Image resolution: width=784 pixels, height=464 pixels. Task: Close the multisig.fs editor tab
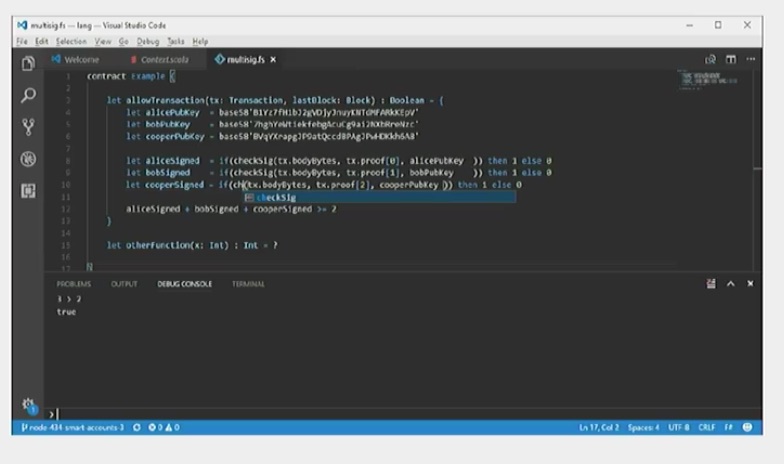(273, 60)
